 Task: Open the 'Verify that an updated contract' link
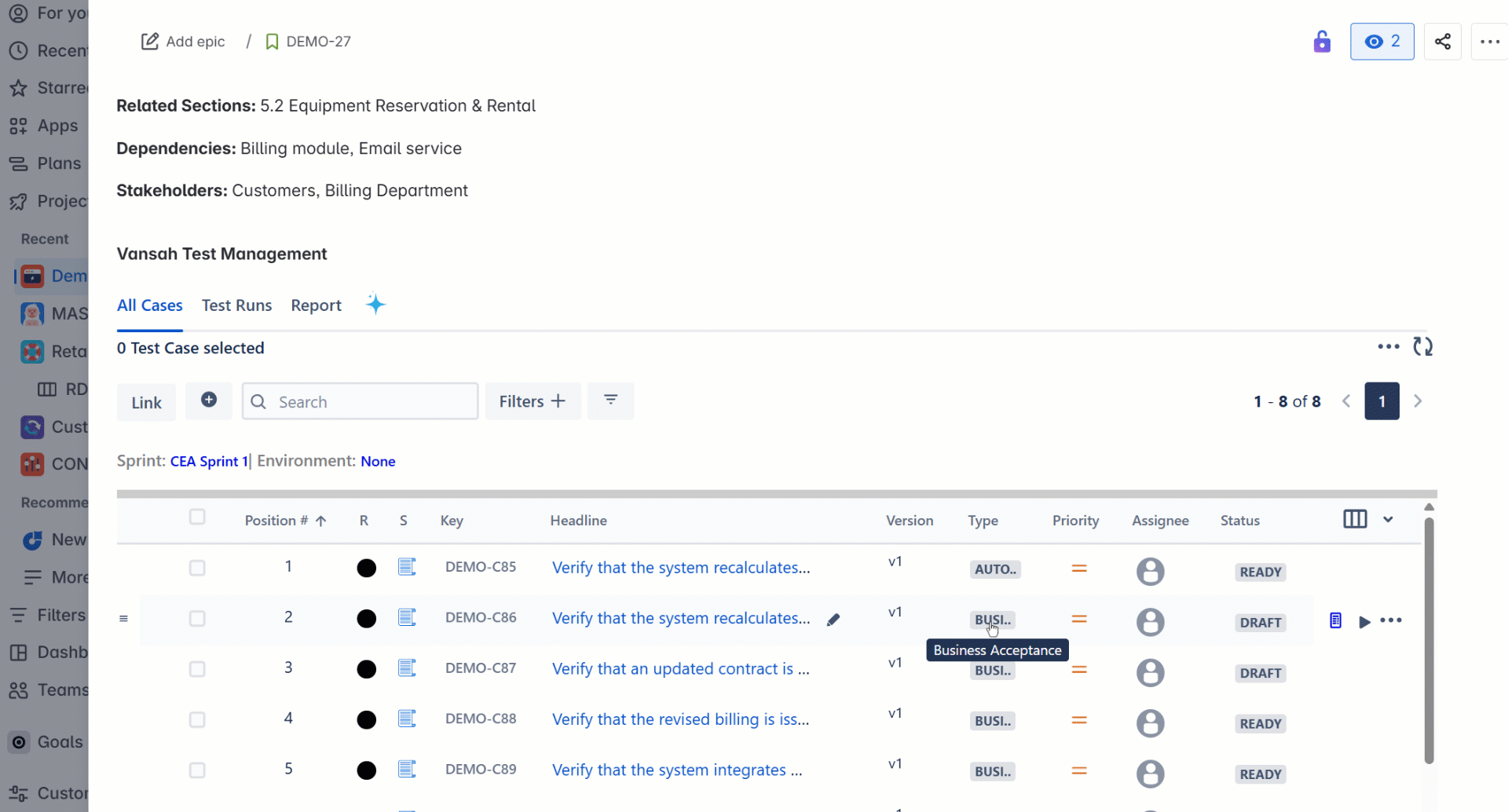681,669
